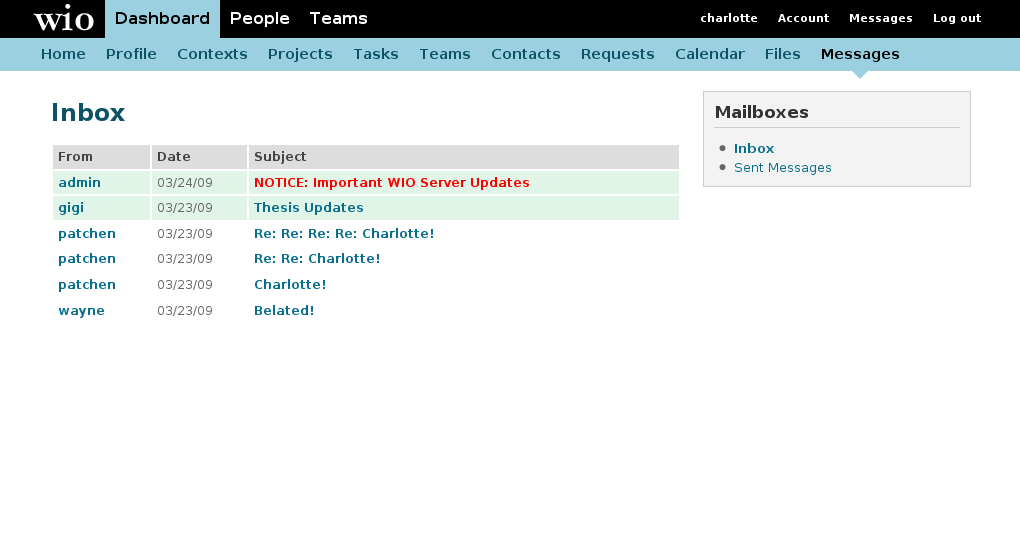Click the Inbox page heading
Screen dimensions: 1020x546
(x=88, y=113)
